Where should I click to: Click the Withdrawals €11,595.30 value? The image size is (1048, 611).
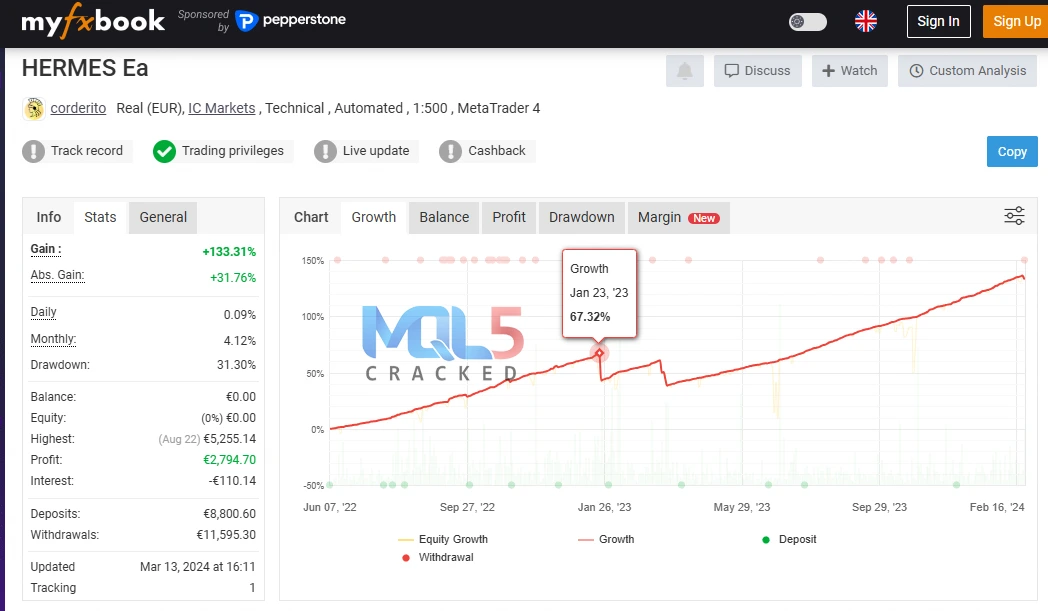[x=226, y=535]
